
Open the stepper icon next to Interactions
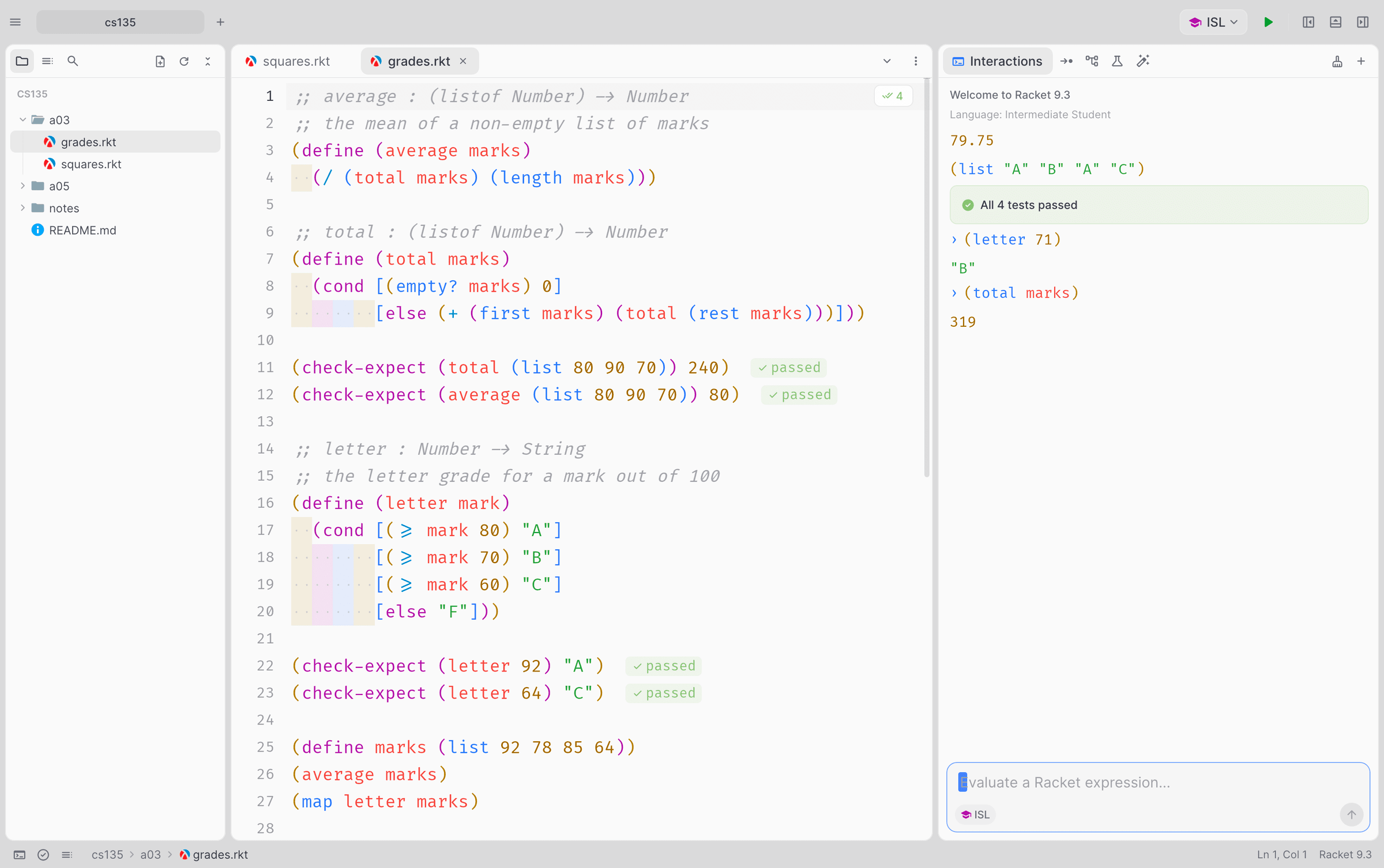tap(1066, 61)
